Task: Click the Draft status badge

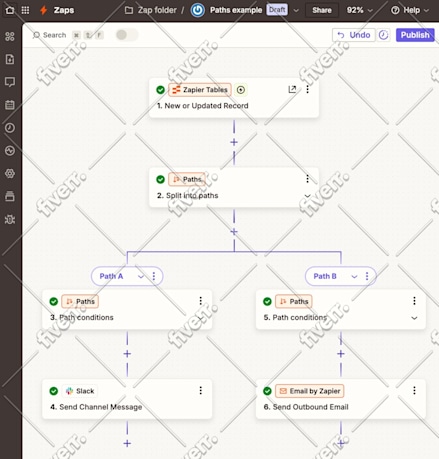Action: pos(277,10)
